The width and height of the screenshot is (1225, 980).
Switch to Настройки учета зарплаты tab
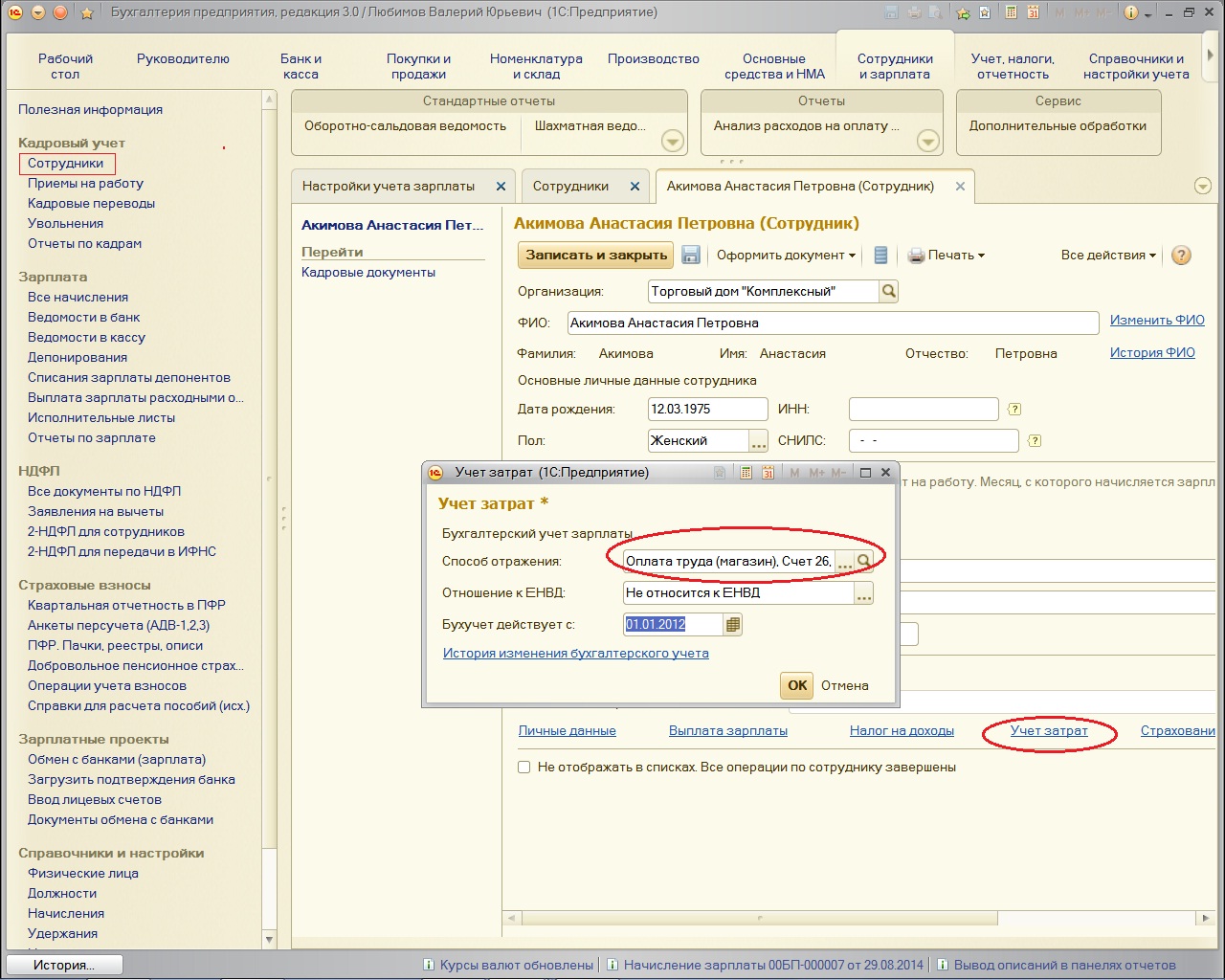(x=389, y=186)
